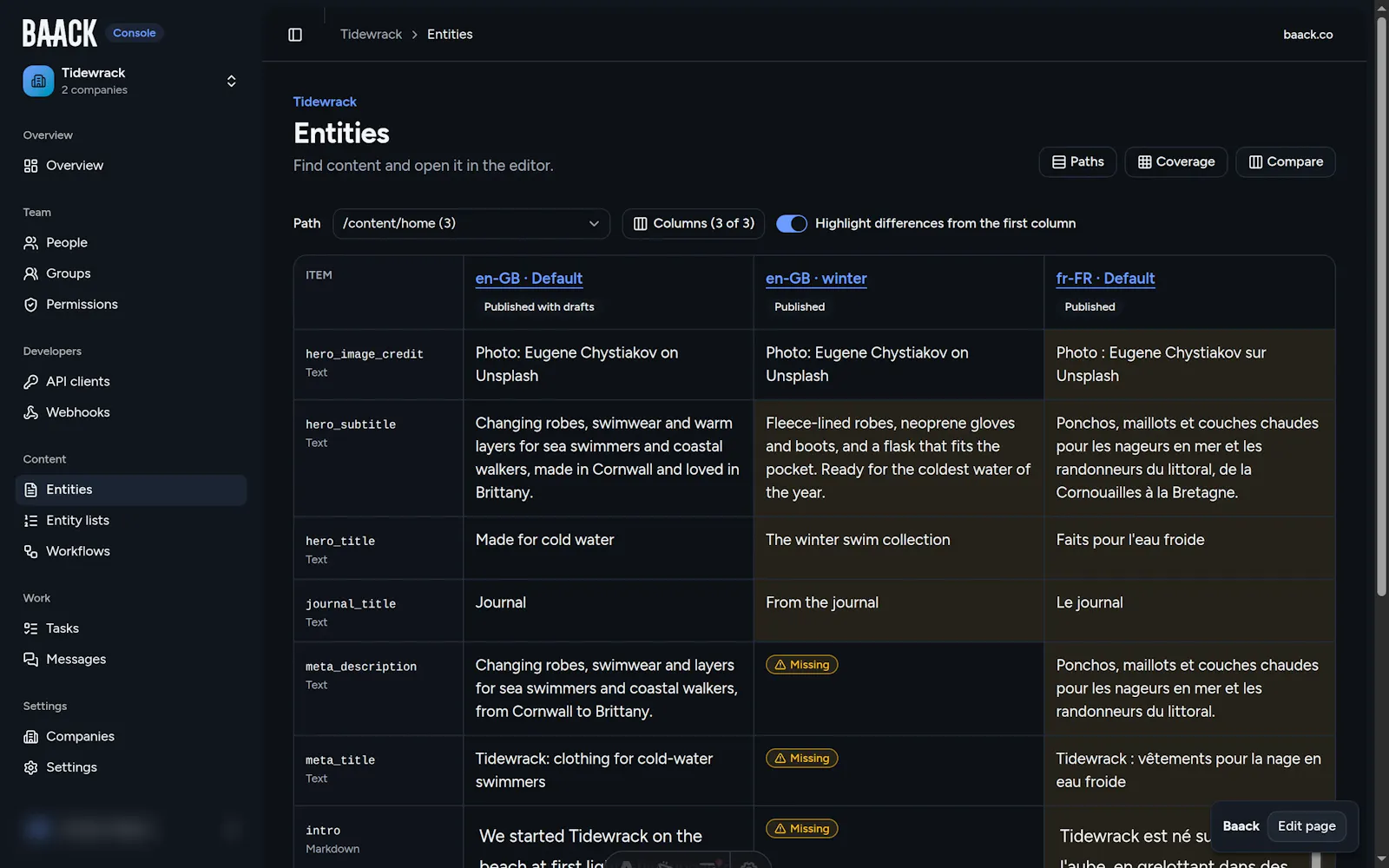
Task: Click the Workflows icon
Action: pyautogui.click(x=31, y=551)
